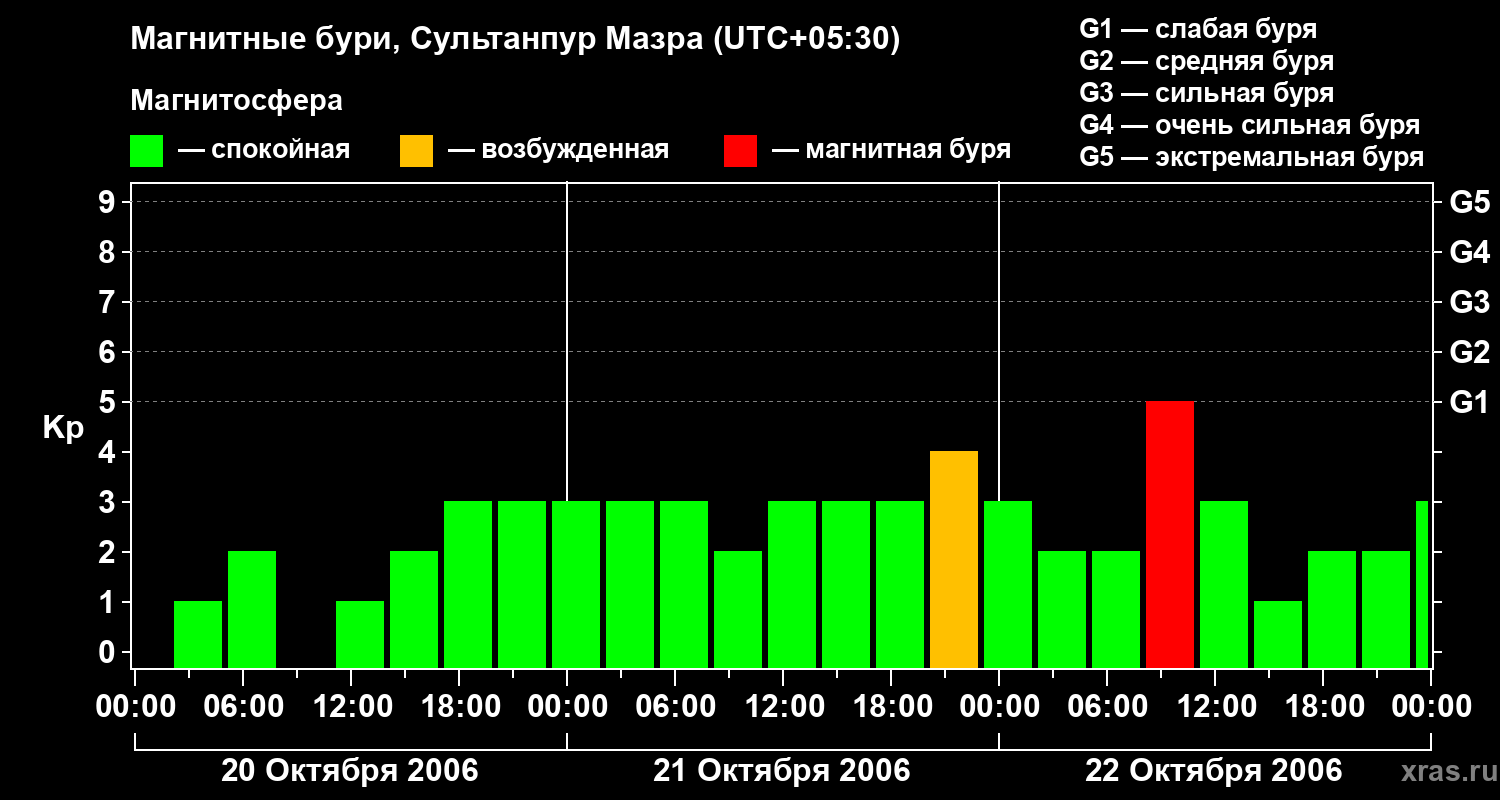Select the orange Kp 4 bar
This screenshot has width=1500, height=800.
(x=954, y=560)
